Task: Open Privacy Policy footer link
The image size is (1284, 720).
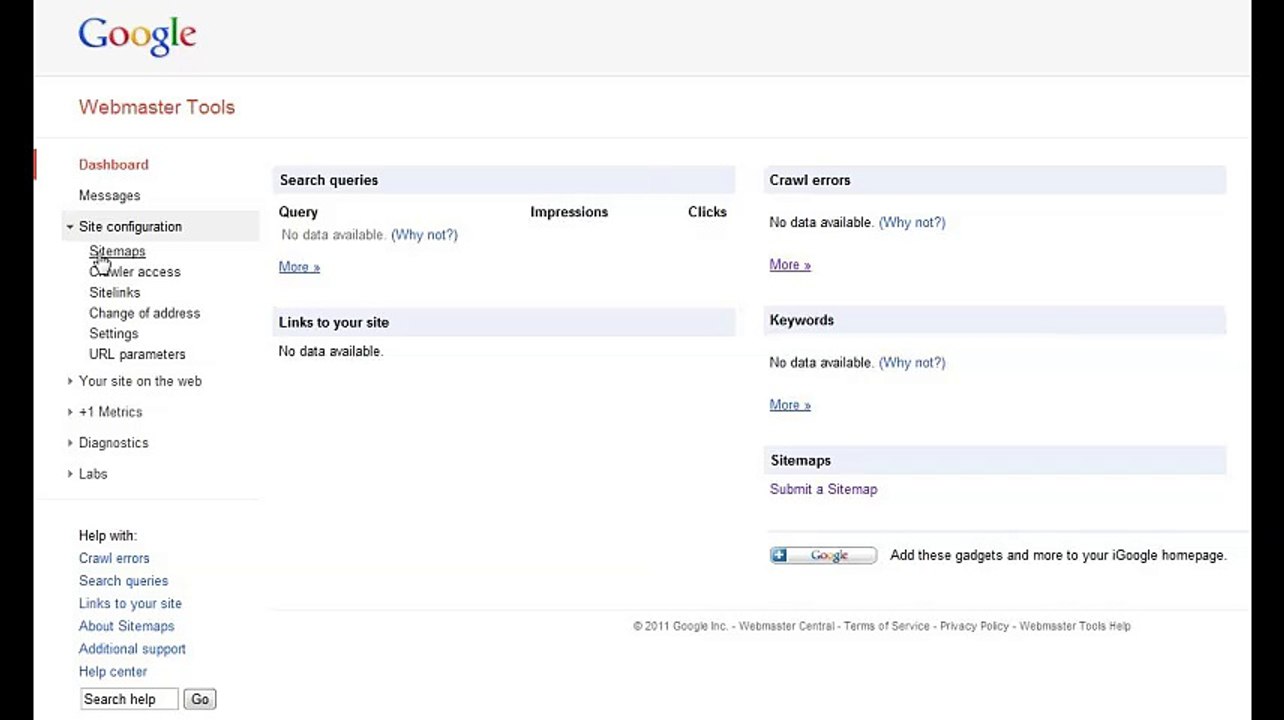Action: point(974,626)
